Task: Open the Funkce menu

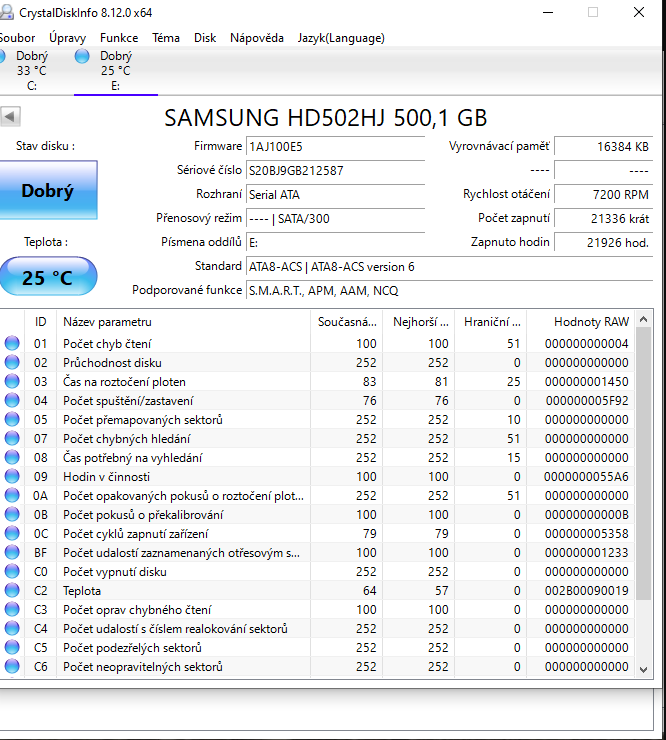Action: [x=119, y=38]
